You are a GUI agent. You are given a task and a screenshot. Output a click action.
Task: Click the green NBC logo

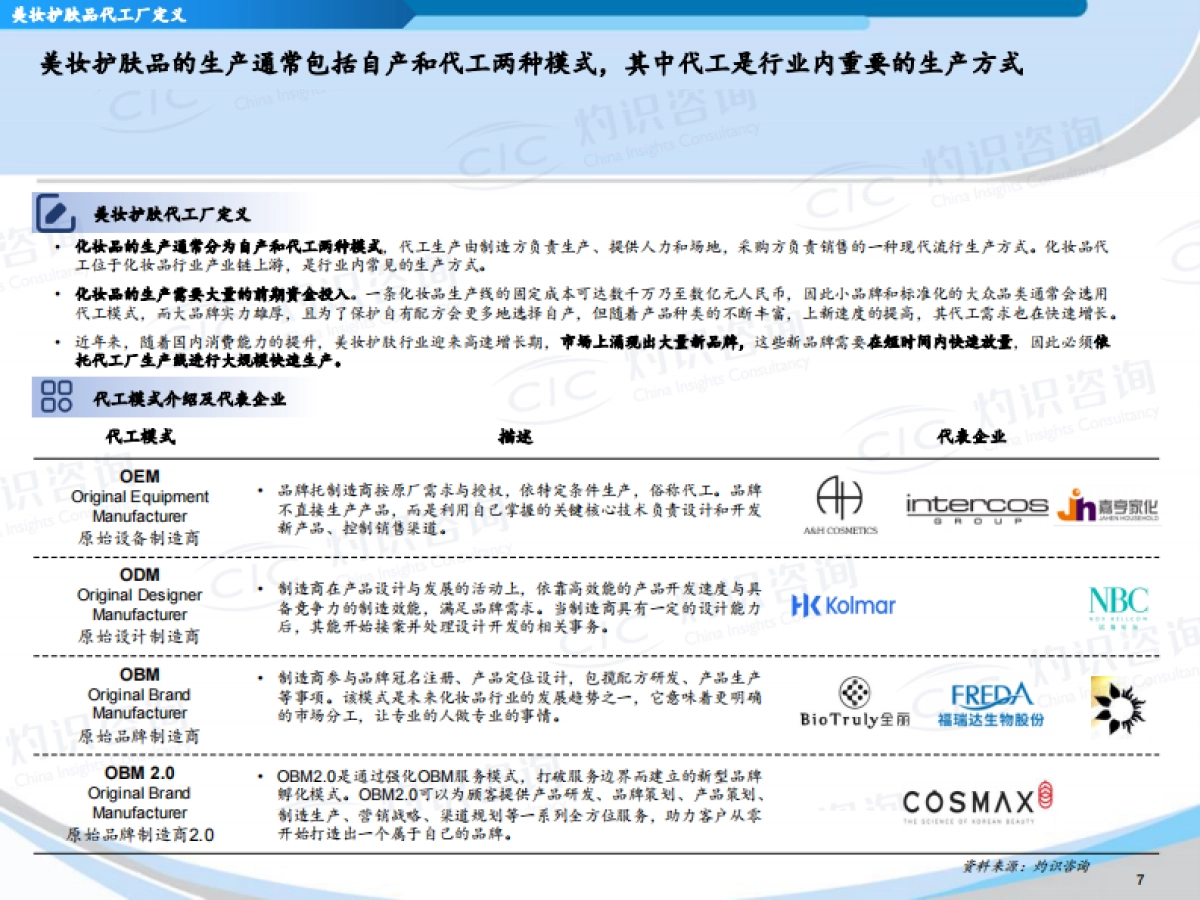[1118, 606]
